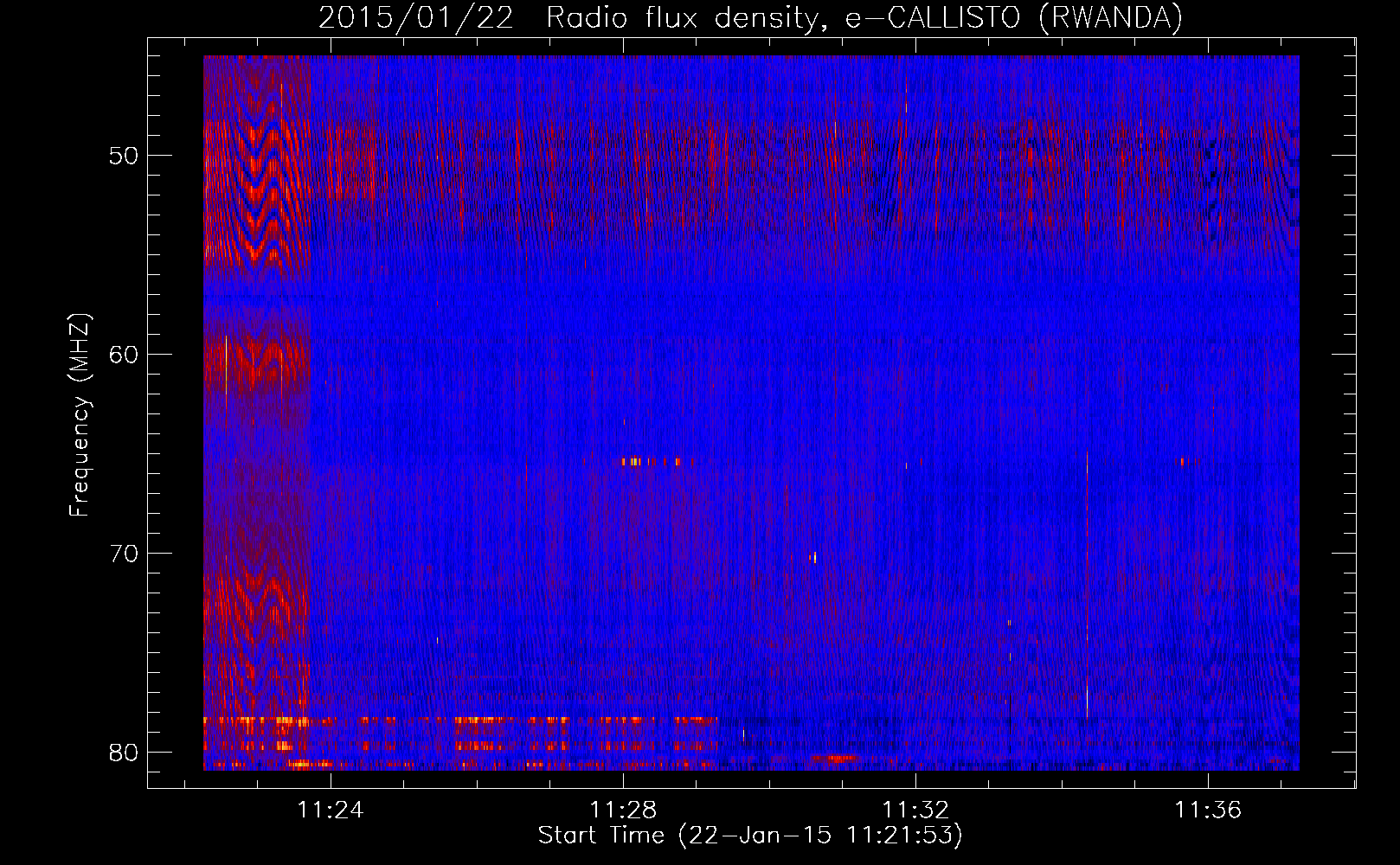Screen dimensions: 1400x865
Task: Select the 80 frequency tick label
Action: (x=124, y=753)
